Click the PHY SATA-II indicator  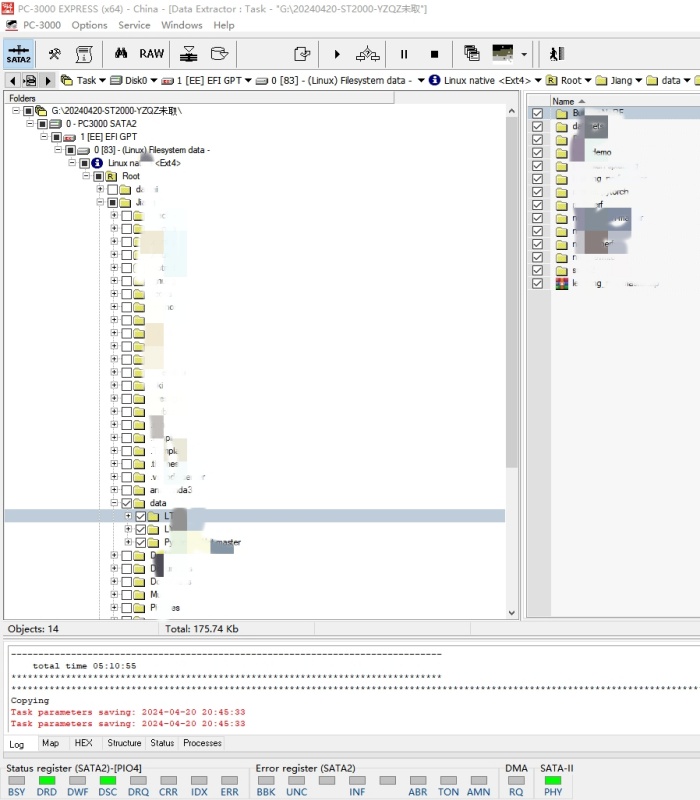coord(553,781)
